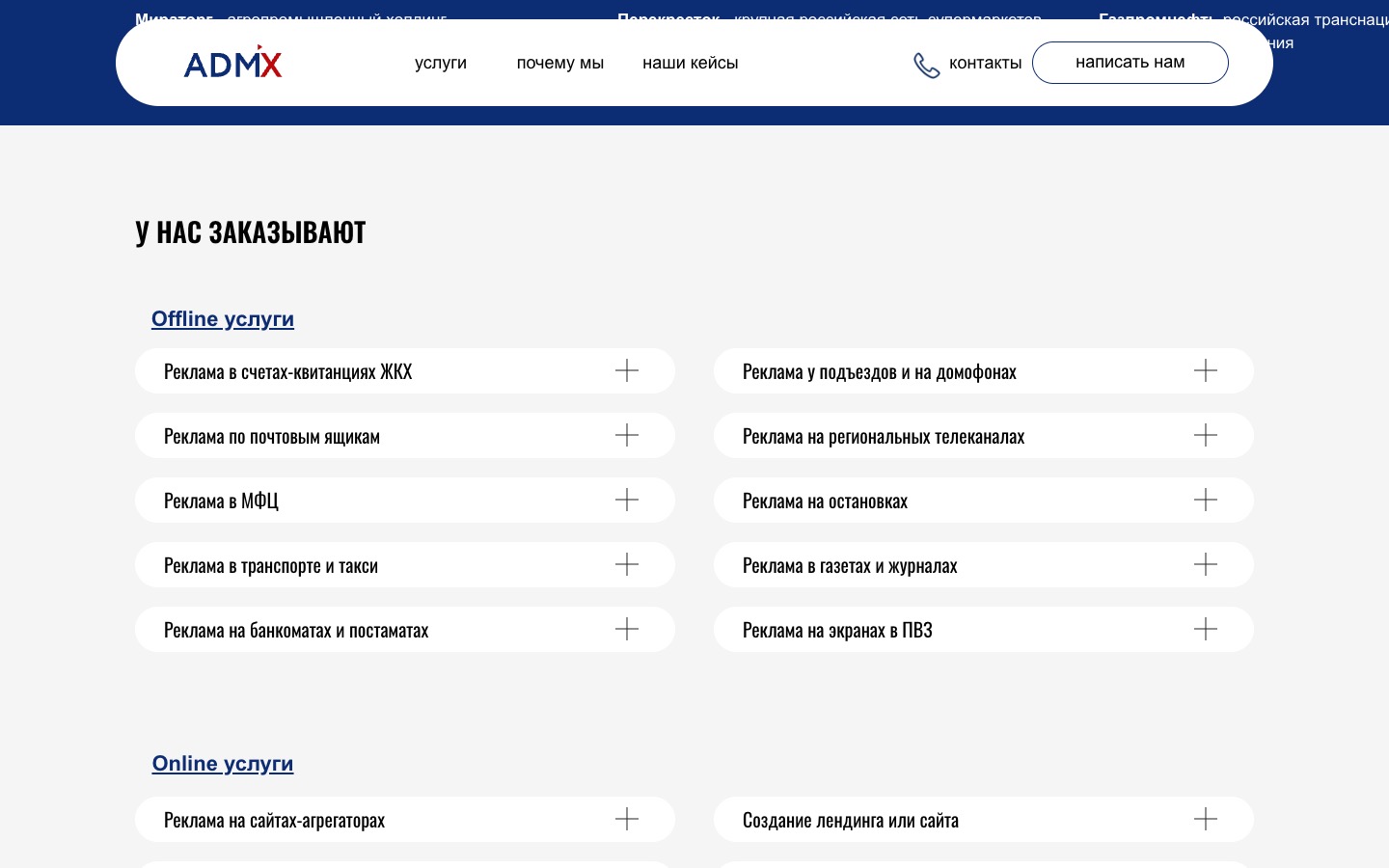Click the text Реклама на остановках

coord(825,501)
